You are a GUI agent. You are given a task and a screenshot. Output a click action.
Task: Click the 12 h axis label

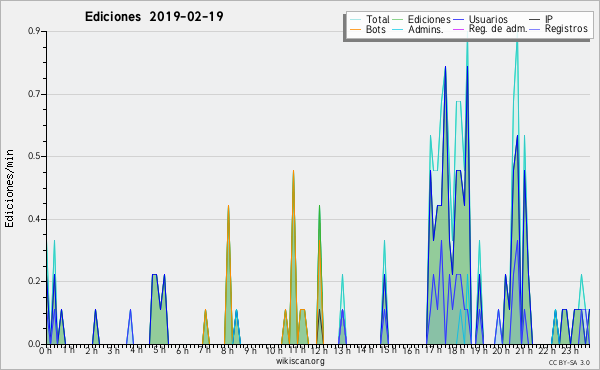[319, 350]
